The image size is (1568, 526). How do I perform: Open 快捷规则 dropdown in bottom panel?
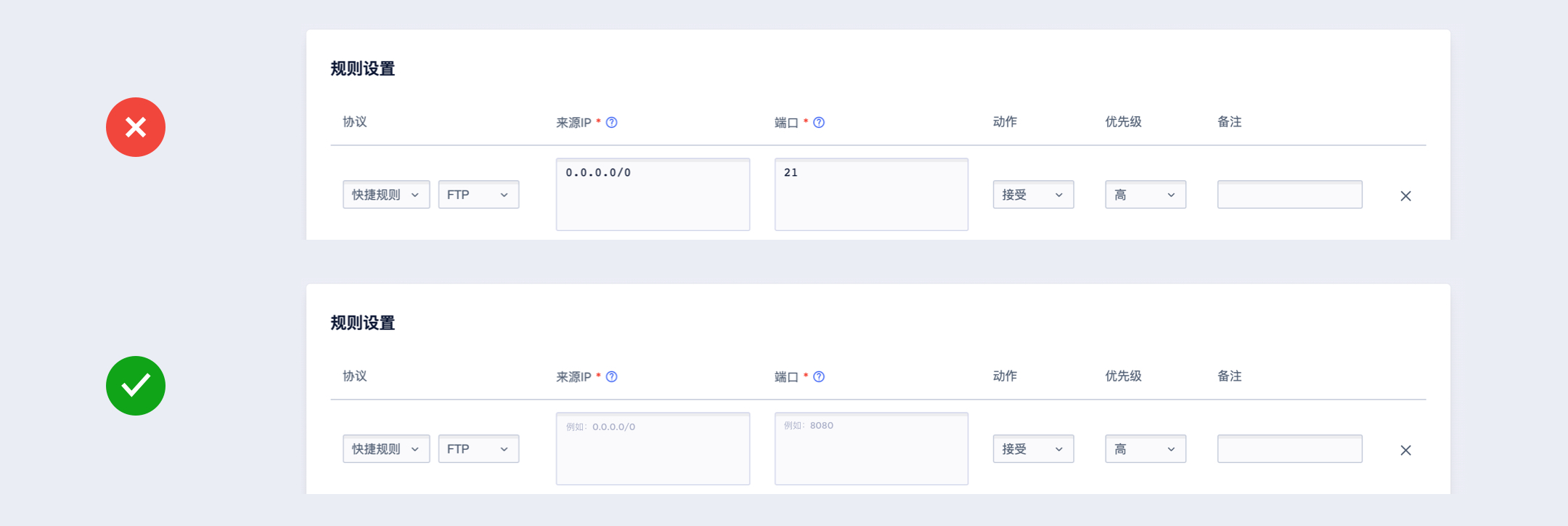click(386, 449)
